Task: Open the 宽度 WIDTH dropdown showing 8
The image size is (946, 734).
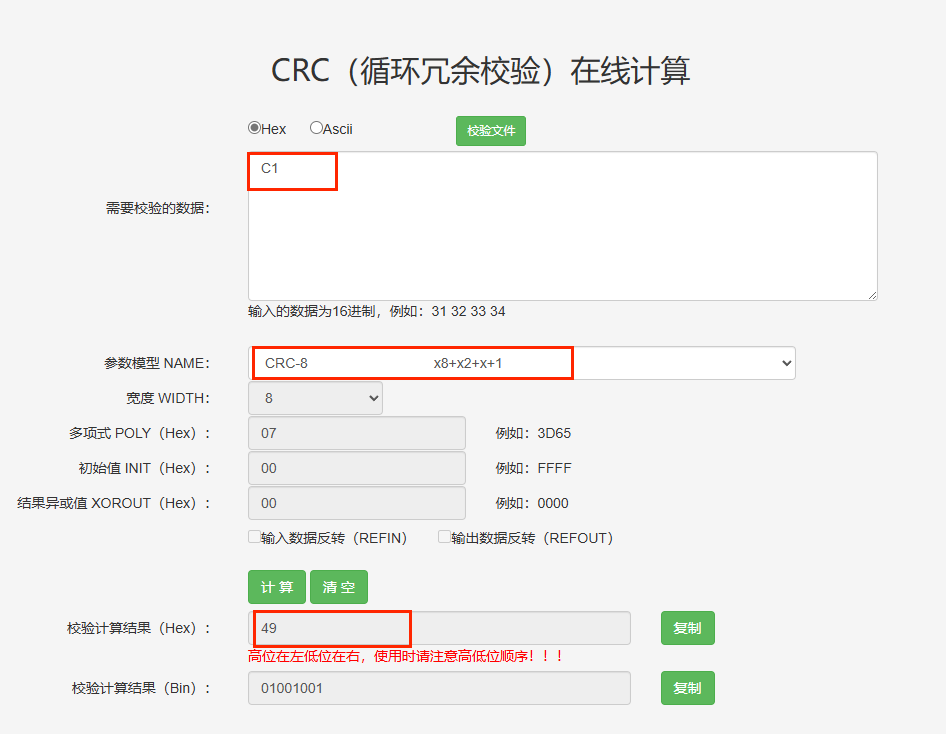Action: pyautogui.click(x=315, y=398)
